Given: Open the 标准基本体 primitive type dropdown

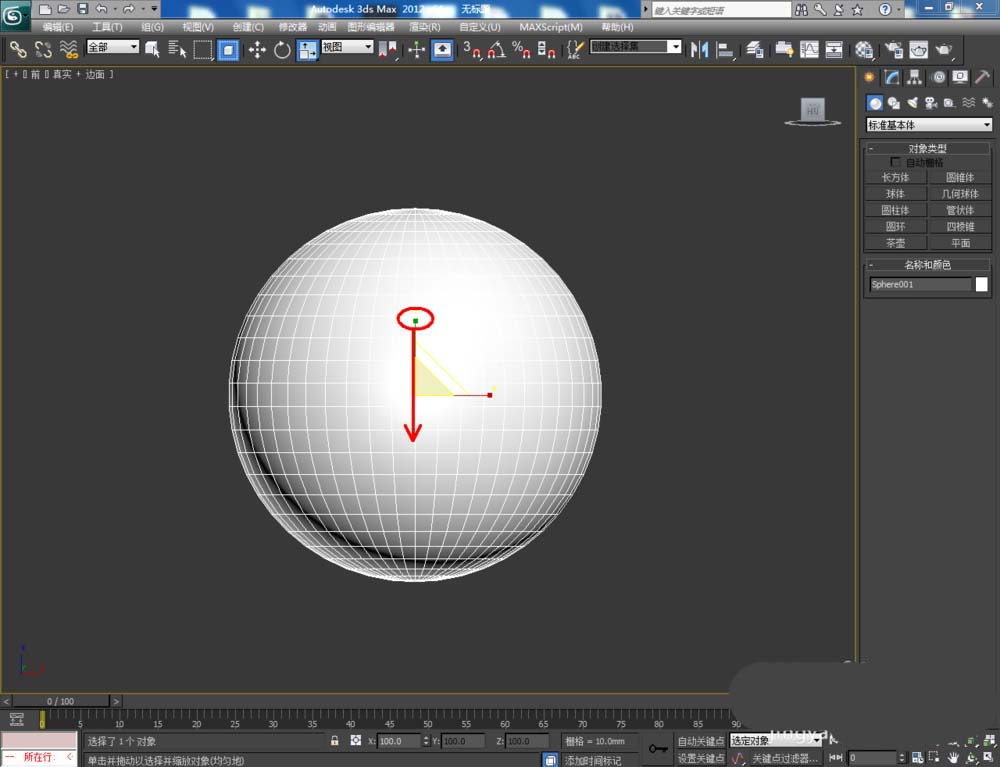Looking at the screenshot, I should [x=929, y=125].
